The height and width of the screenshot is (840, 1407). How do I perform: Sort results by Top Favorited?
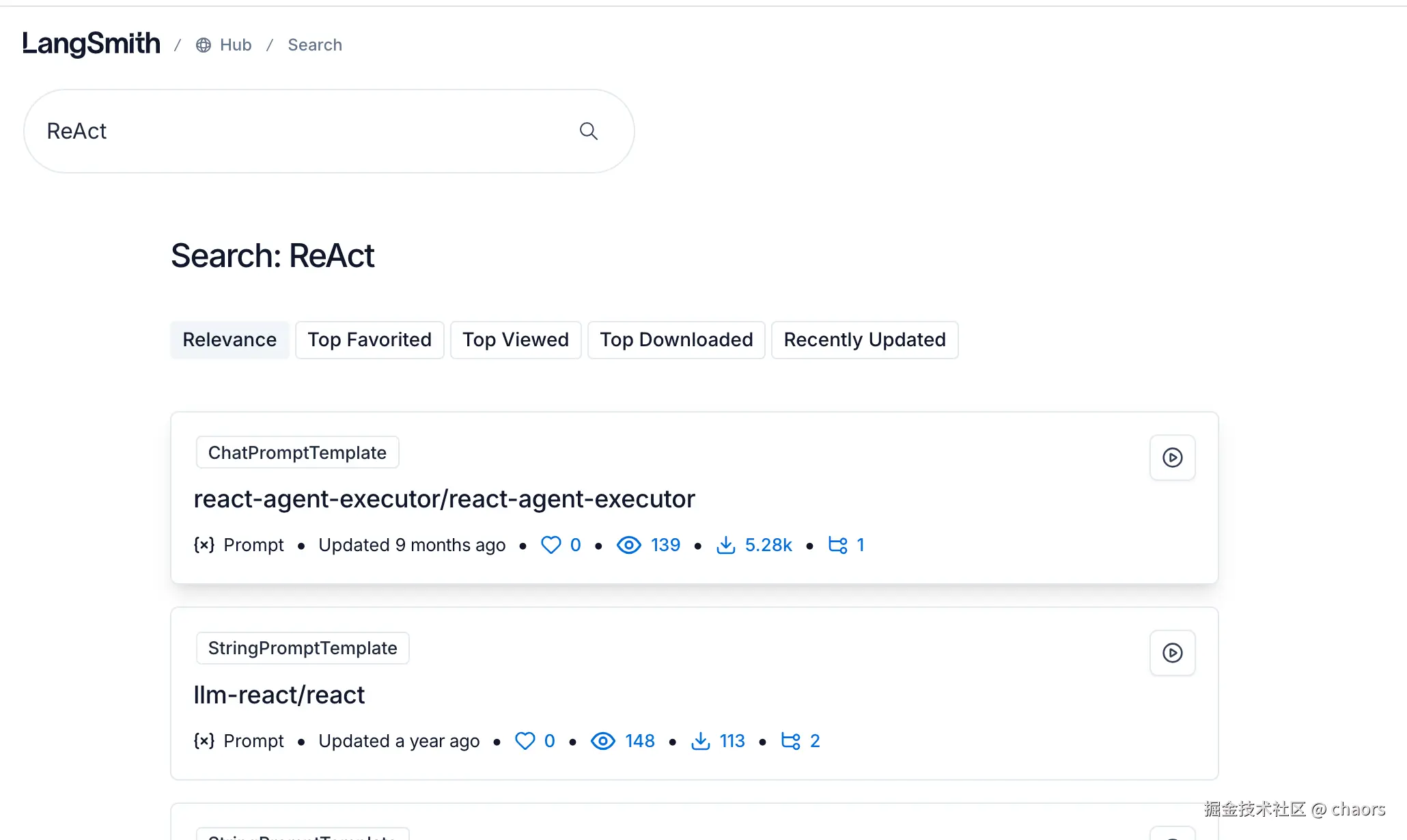click(x=370, y=340)
